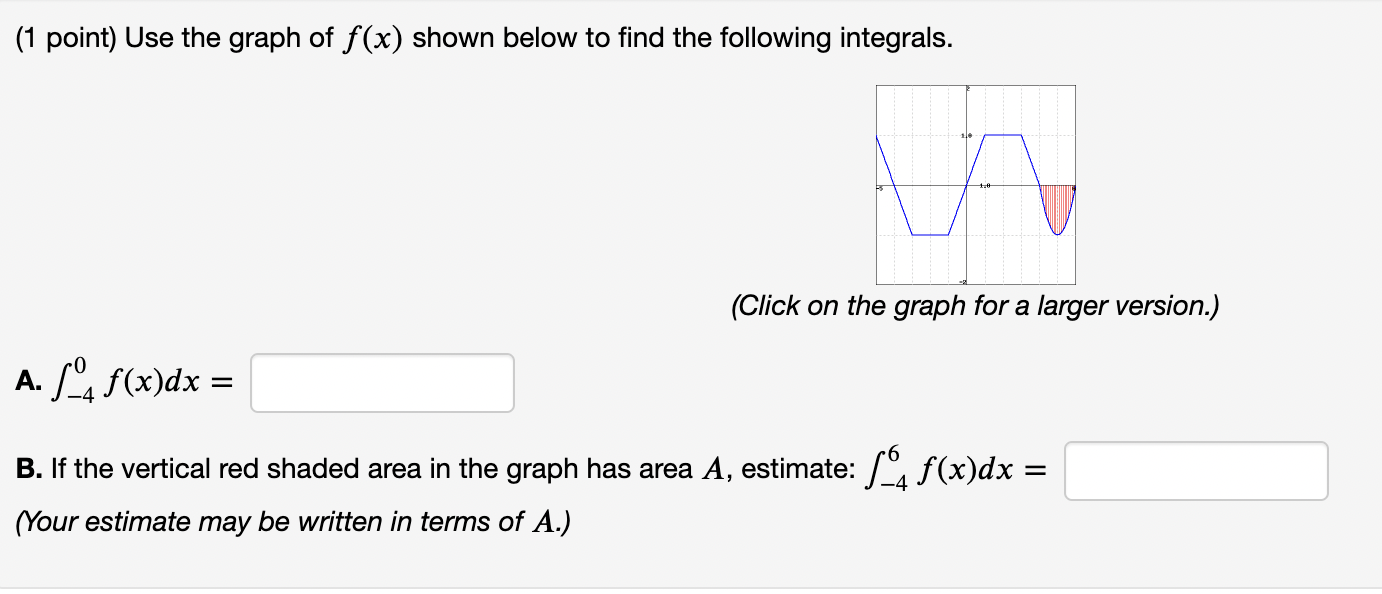Click the '-2' label at graph bottom

962,281
